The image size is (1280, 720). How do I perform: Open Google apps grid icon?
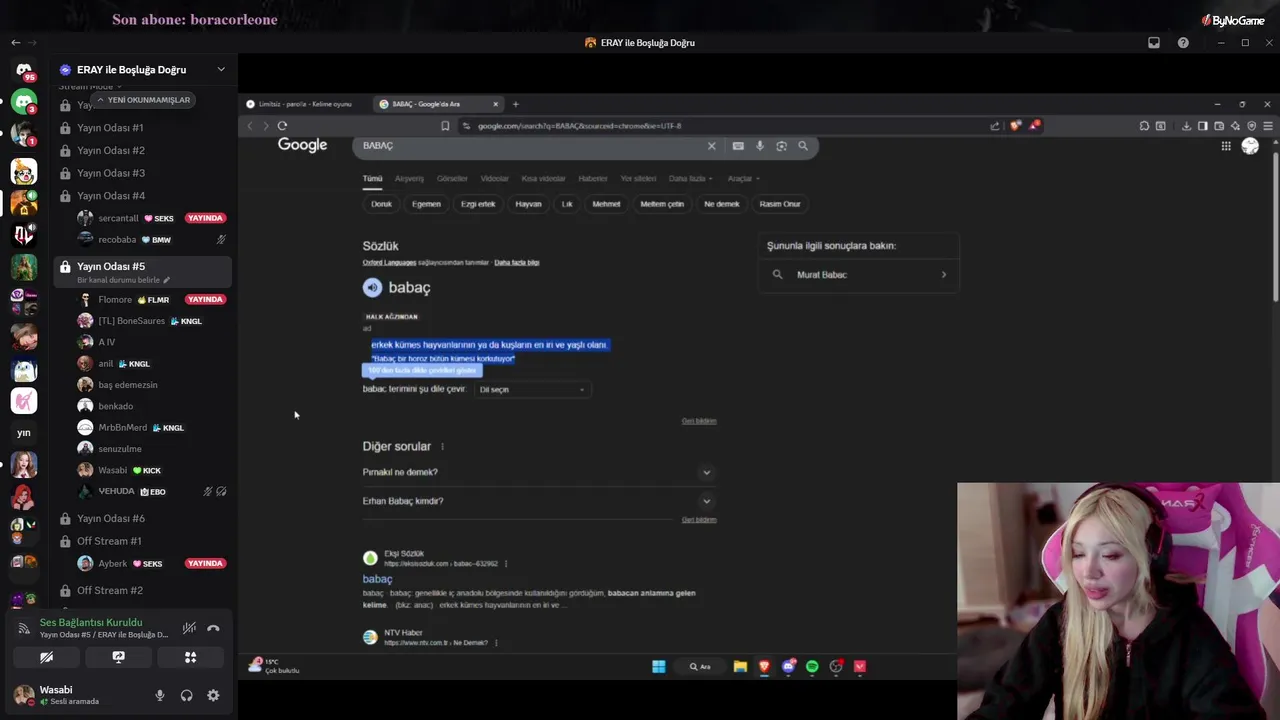(x=1226, y=146)
